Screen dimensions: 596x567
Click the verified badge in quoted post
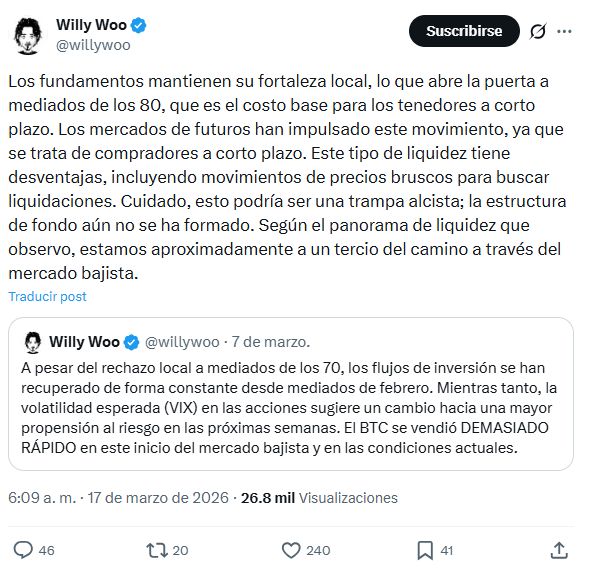click(x=132, y=342)
